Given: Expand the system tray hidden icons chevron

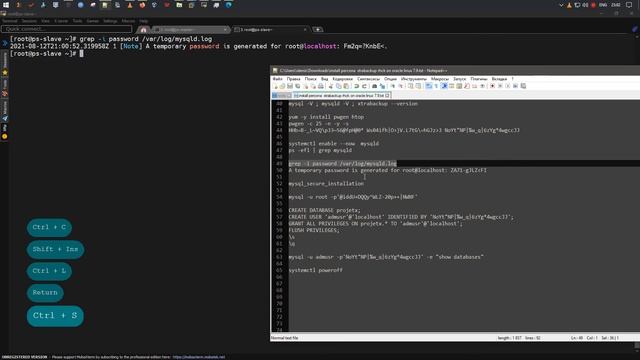Looking at the screenshot, I should pyautogui.click(x=561, y=5).
